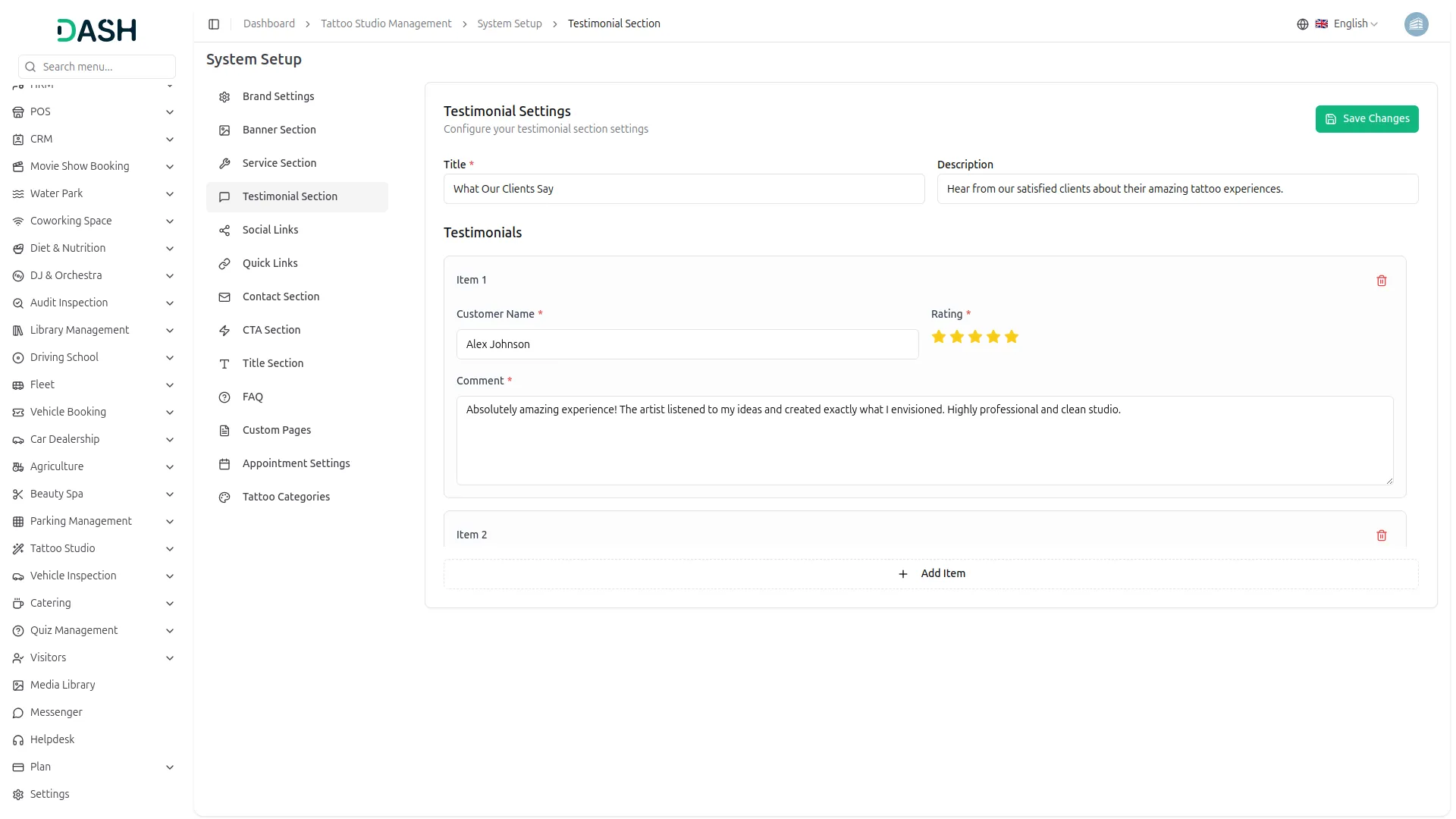Switch to Appointment Settings tab
Viewport: 1456px width, 819px height.
pyautogui.click(x=296, y=463)
